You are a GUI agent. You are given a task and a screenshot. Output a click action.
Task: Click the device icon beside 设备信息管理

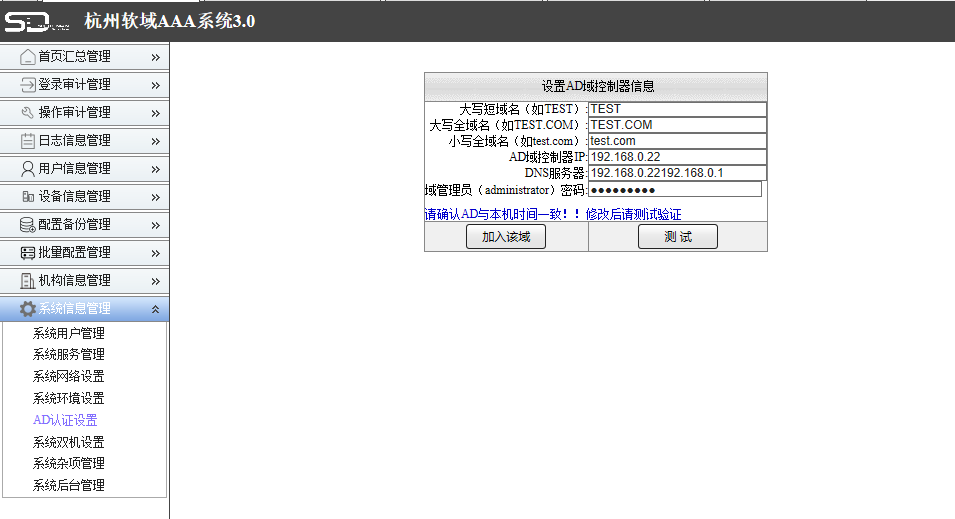point(27,197)
